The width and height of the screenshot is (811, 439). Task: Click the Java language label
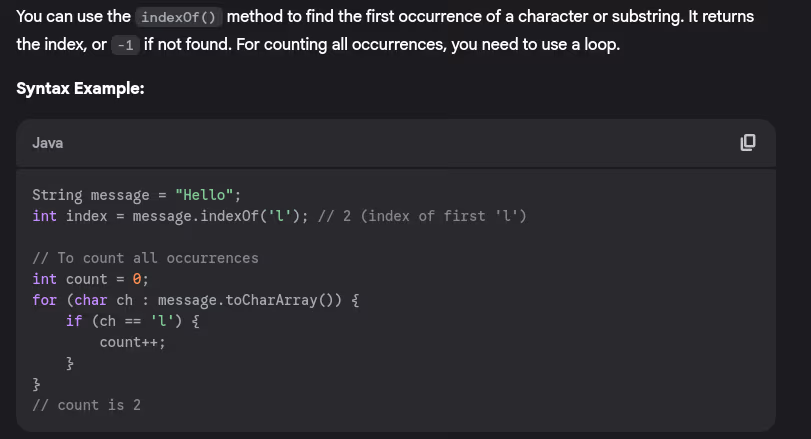[x=47, y=143]
